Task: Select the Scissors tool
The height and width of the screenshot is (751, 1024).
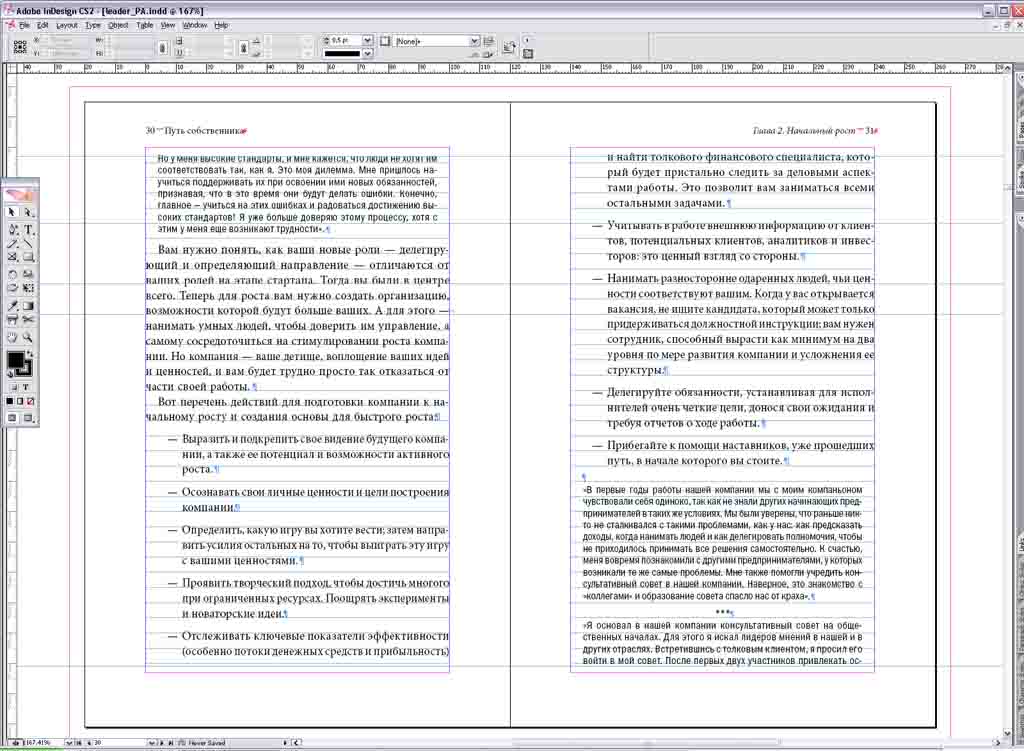Action: point(28,319)
